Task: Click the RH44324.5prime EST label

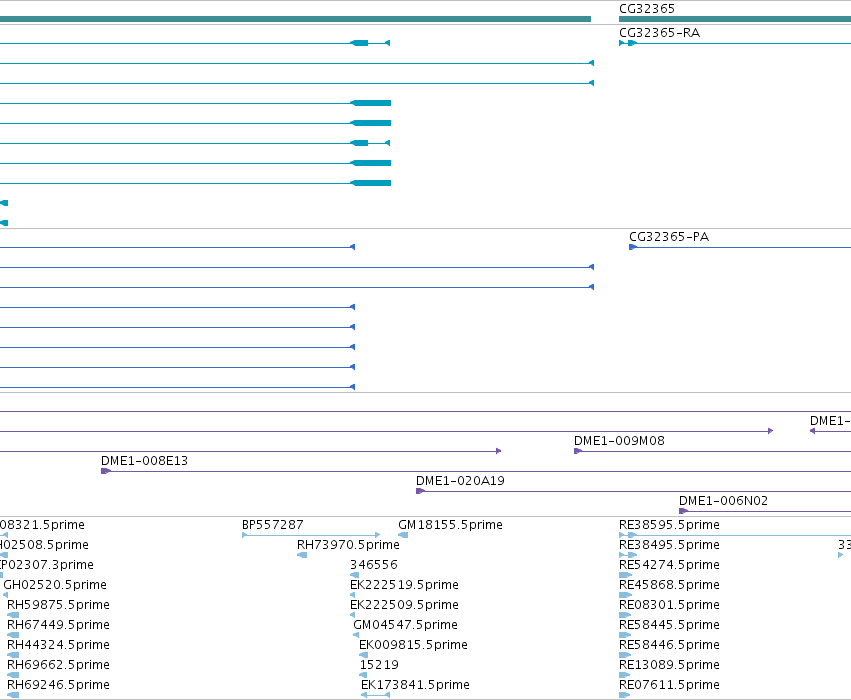Action: [x=58, y=645]
